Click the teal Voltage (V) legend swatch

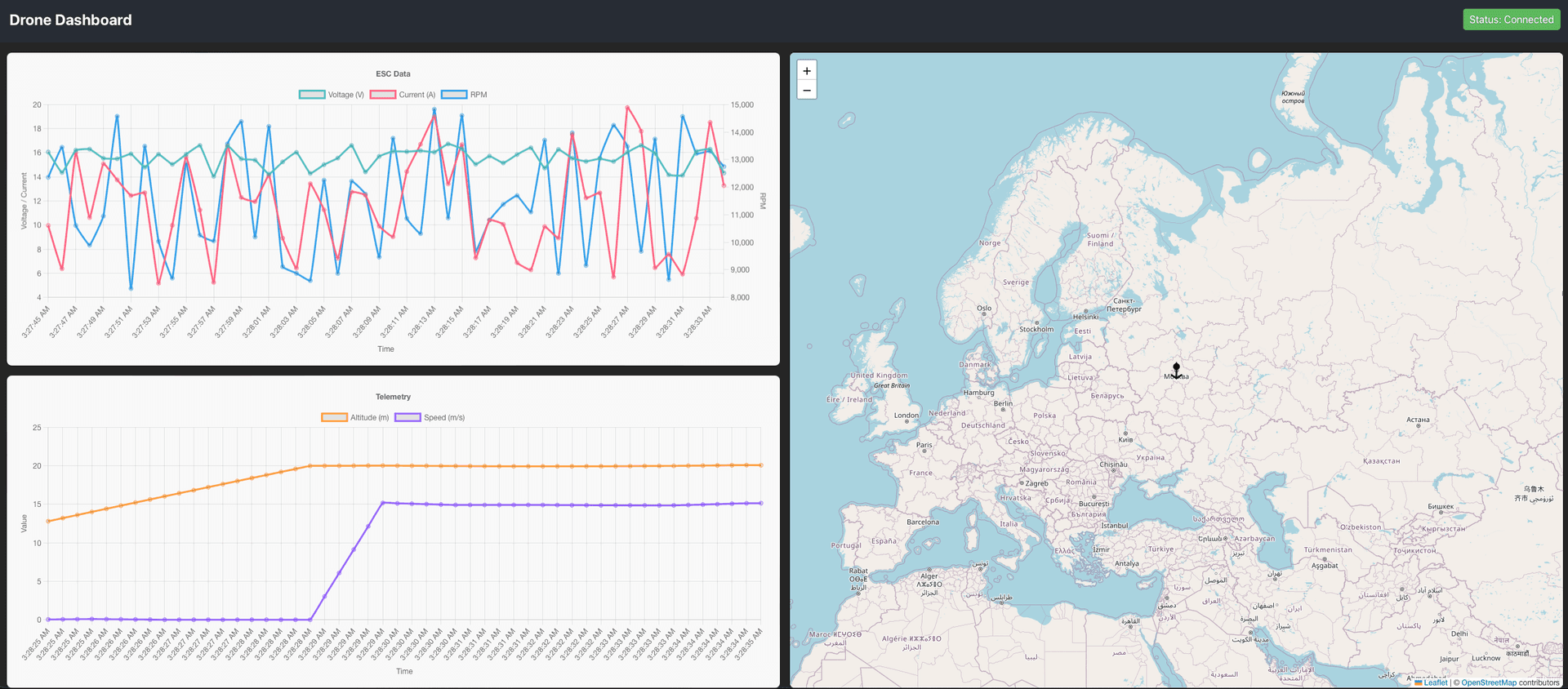point(312,95)
